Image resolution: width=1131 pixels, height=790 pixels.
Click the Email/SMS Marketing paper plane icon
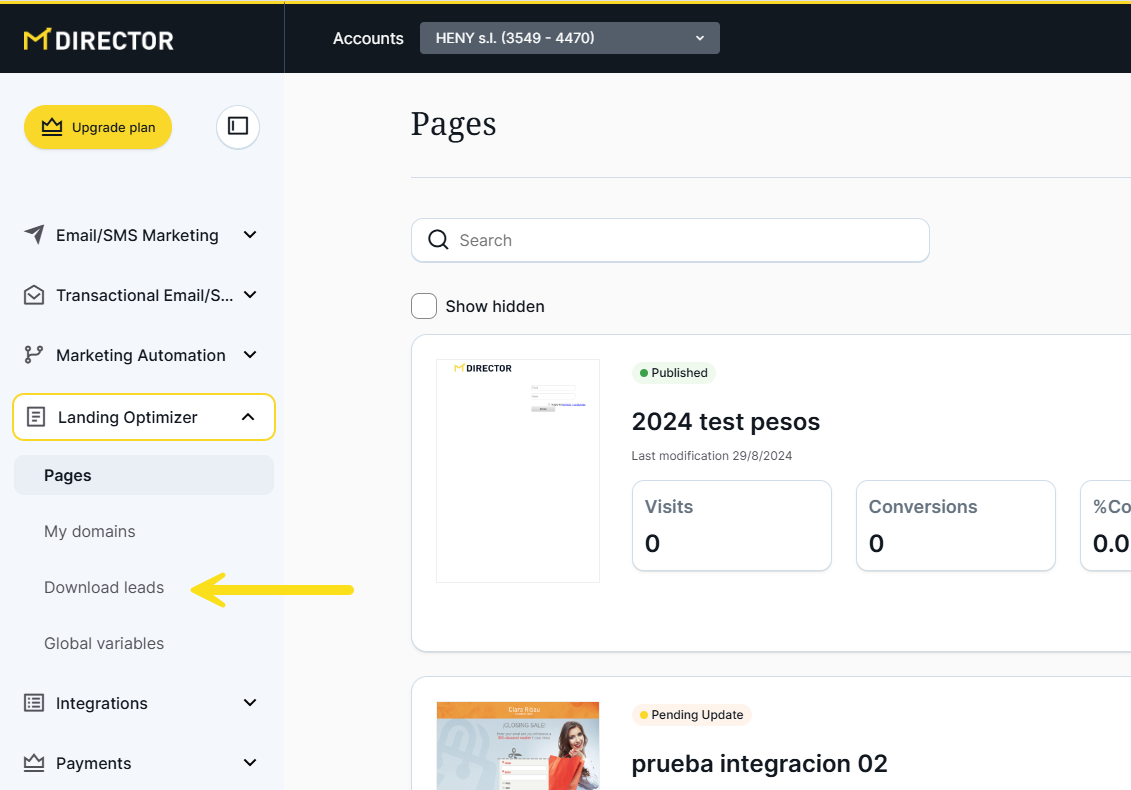click(x=34, y=235)
